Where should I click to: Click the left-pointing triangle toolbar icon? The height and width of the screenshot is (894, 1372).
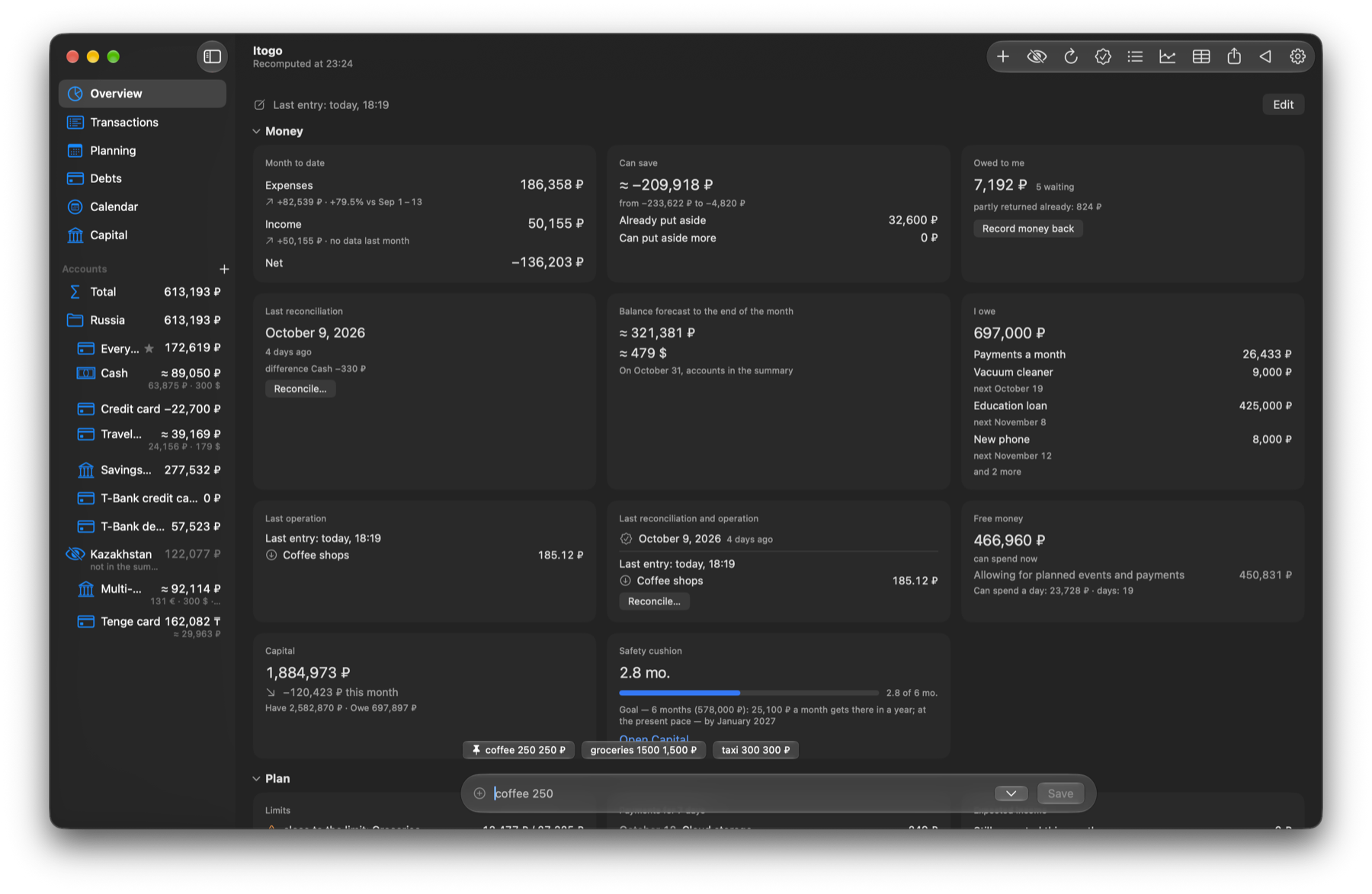pyautogui.click(x=1266, y=56)
